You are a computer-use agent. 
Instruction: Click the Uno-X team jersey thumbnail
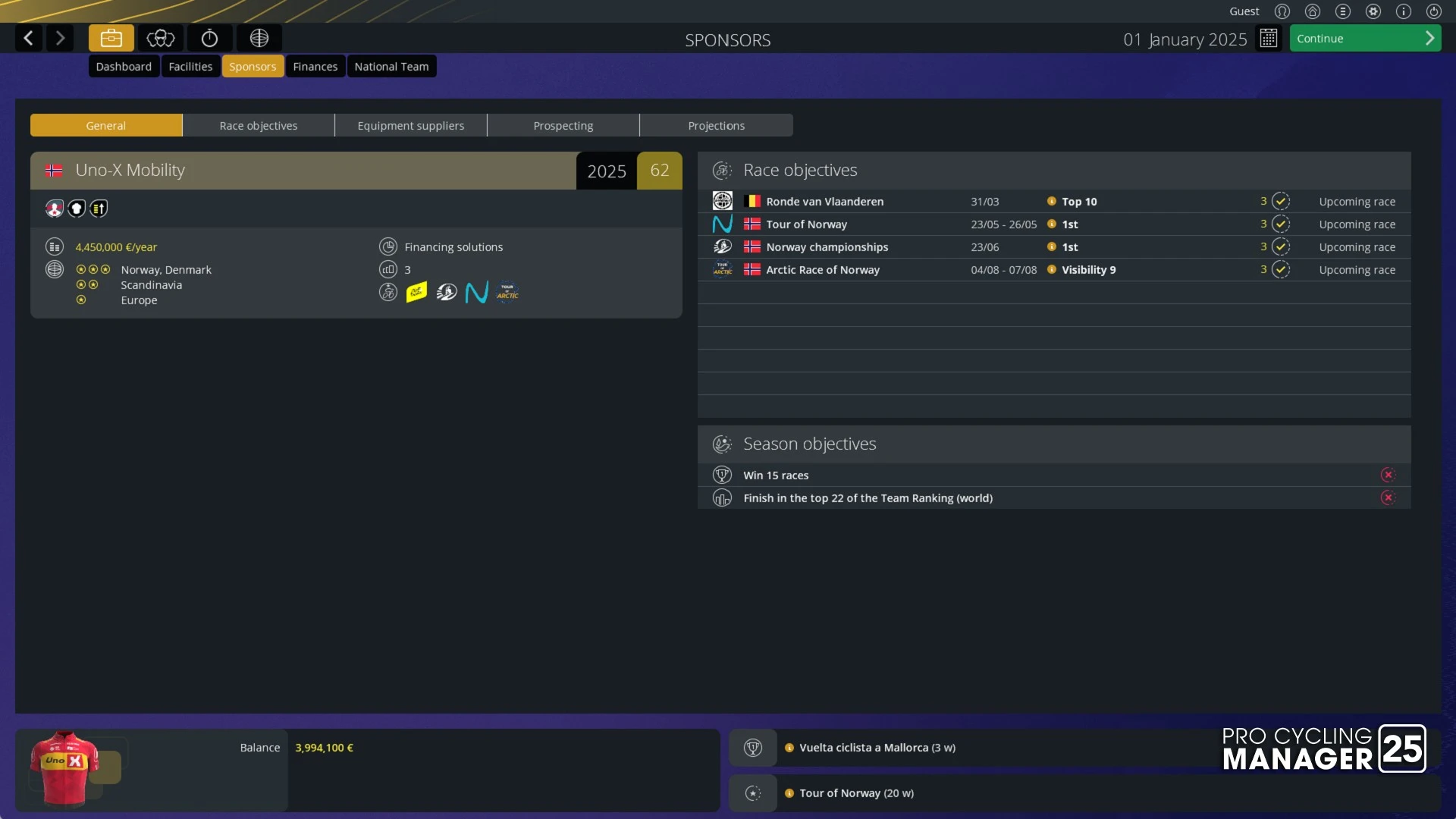coord(64,767)
